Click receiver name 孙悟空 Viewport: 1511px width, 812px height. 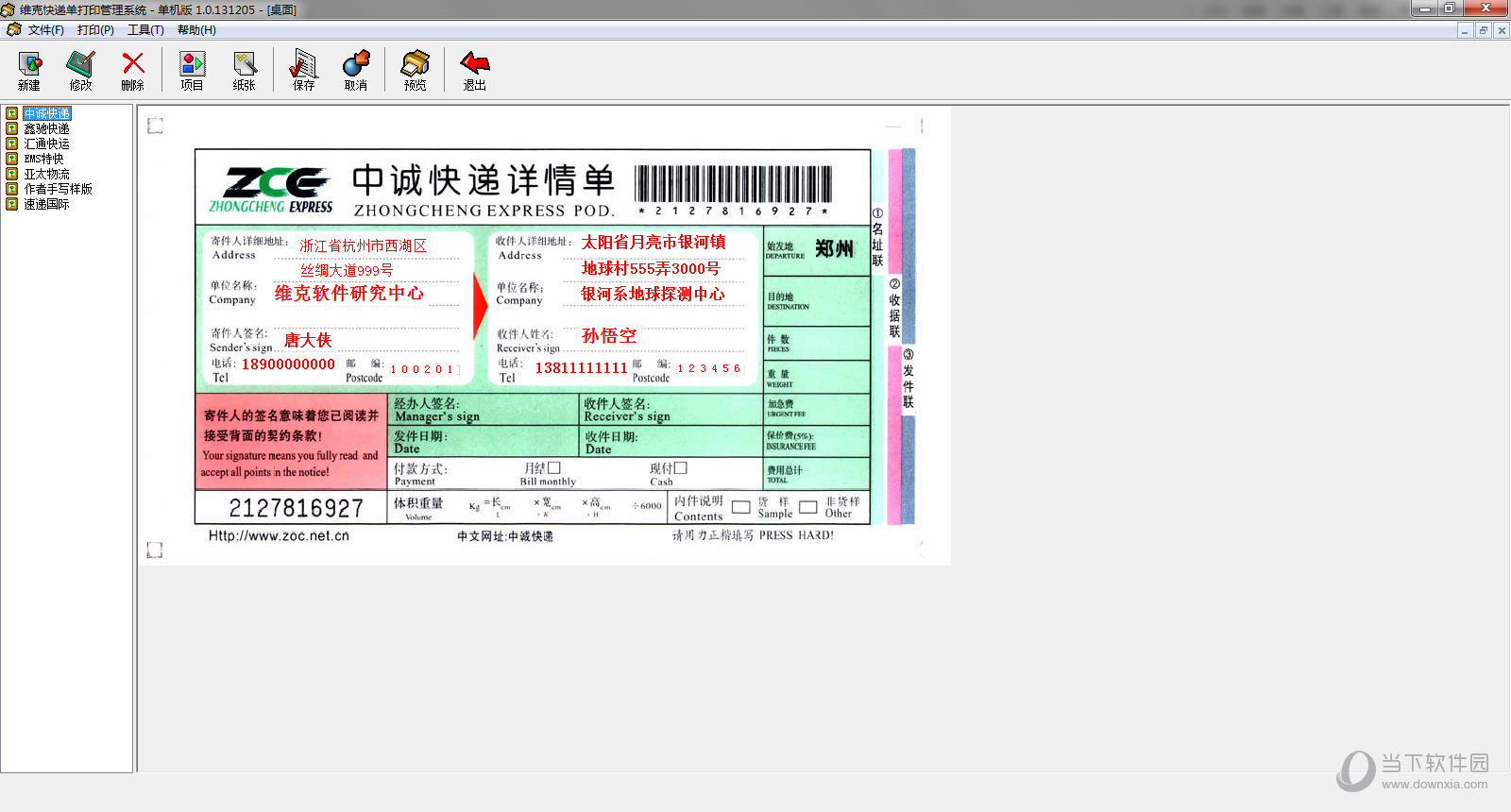(609, 336)
